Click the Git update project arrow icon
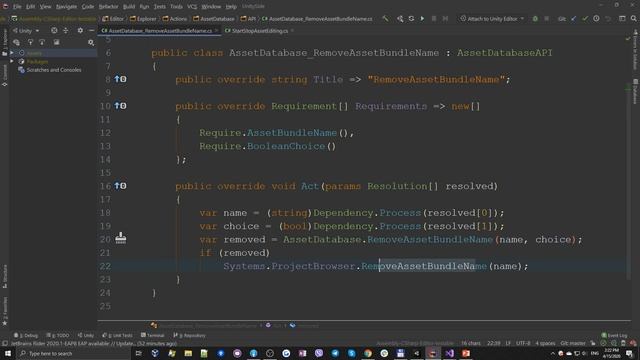Image resolution: width=640 pixels, height=360 pixels. (x=573, y=19)
